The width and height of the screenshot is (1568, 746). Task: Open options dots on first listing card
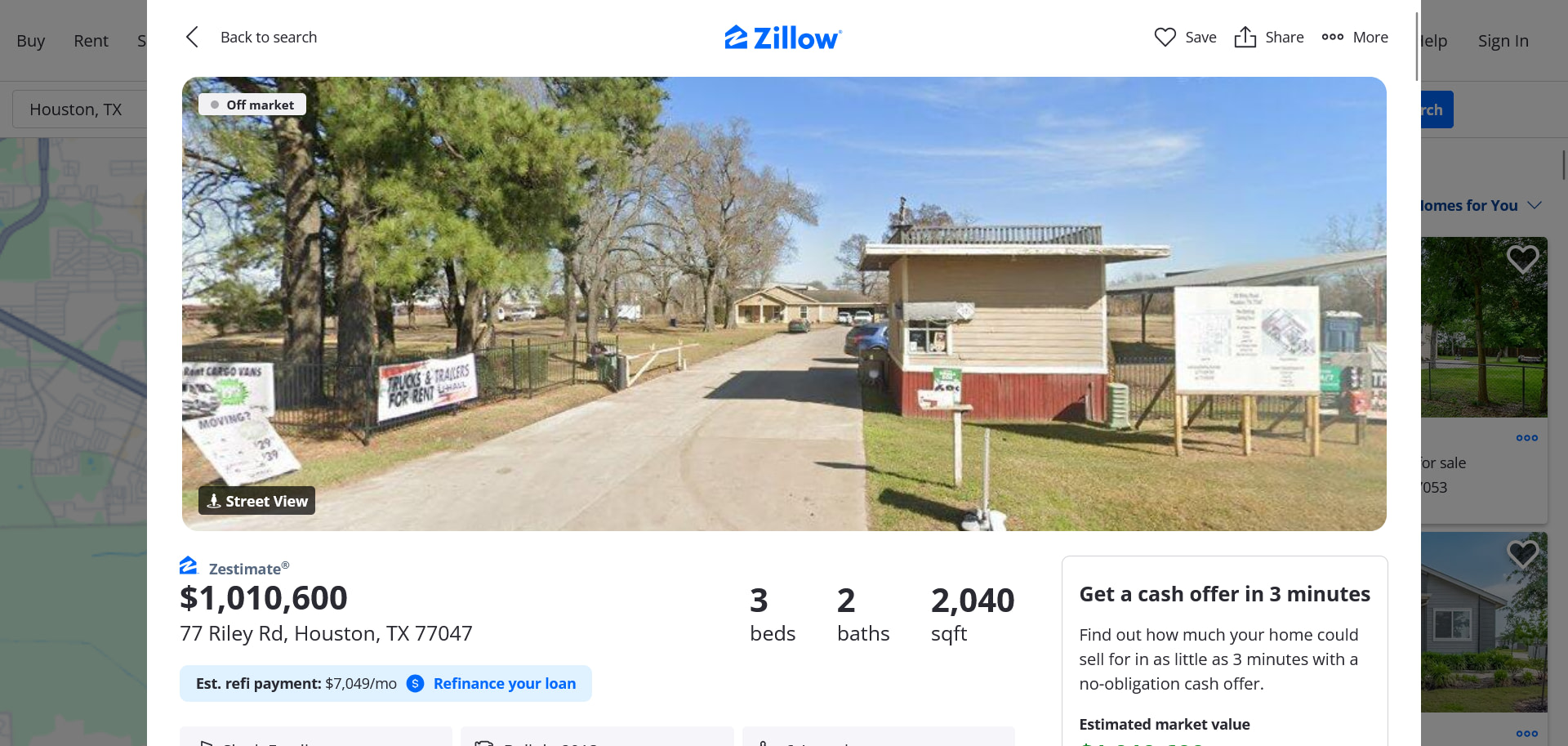coord(1526,439)
